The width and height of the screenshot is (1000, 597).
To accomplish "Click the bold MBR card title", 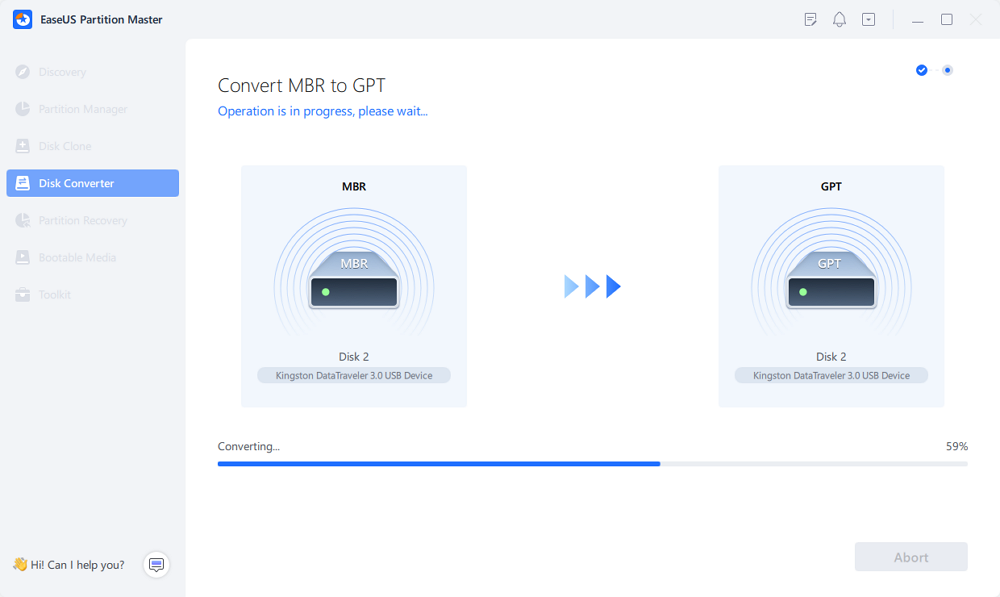I will [x=354, y=186].
